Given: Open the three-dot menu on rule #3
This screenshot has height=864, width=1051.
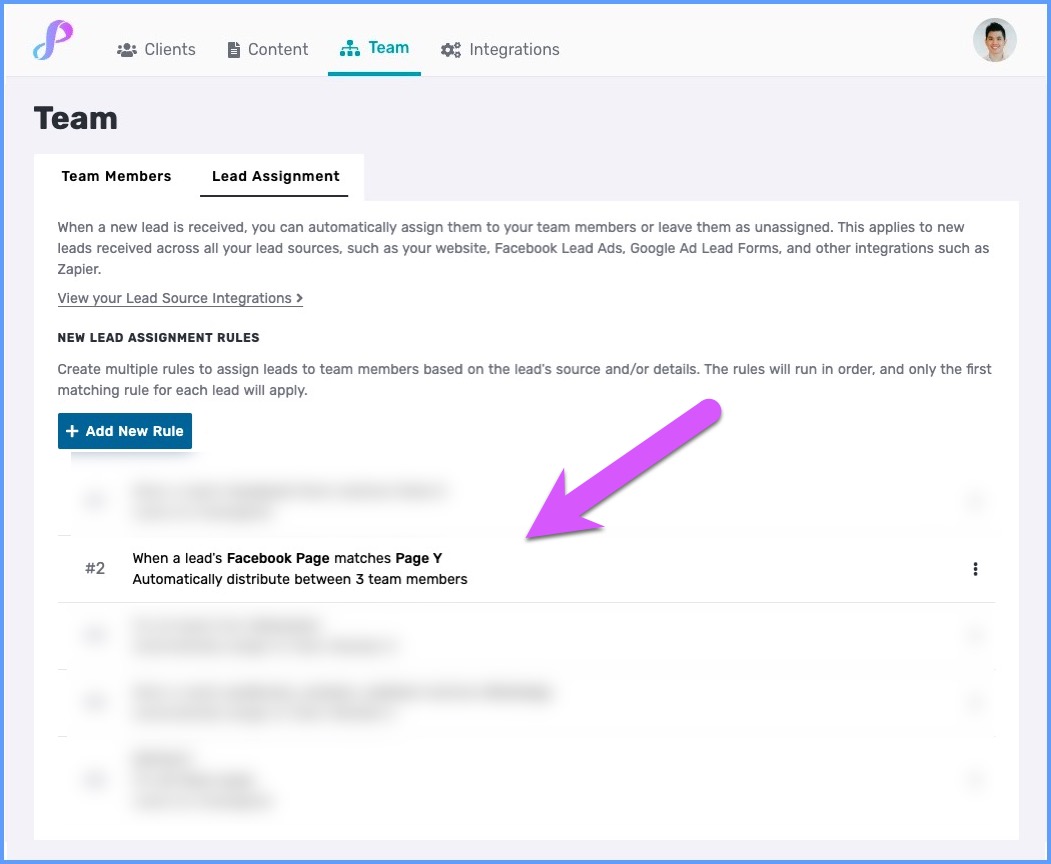Looking at the screenshot, I should point(975,635).
